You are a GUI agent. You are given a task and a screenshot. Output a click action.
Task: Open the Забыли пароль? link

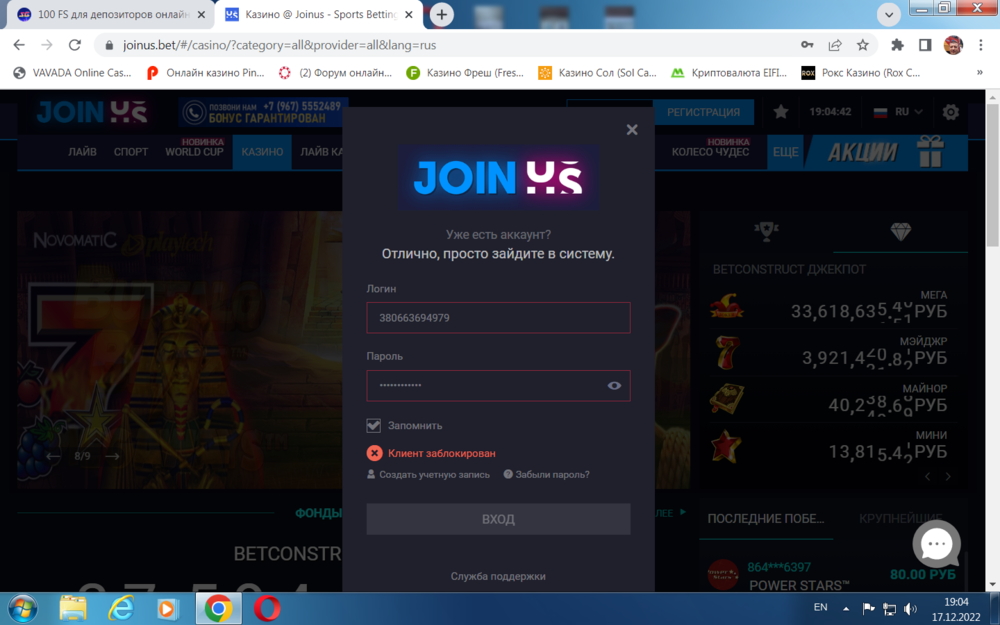point(547,474)
